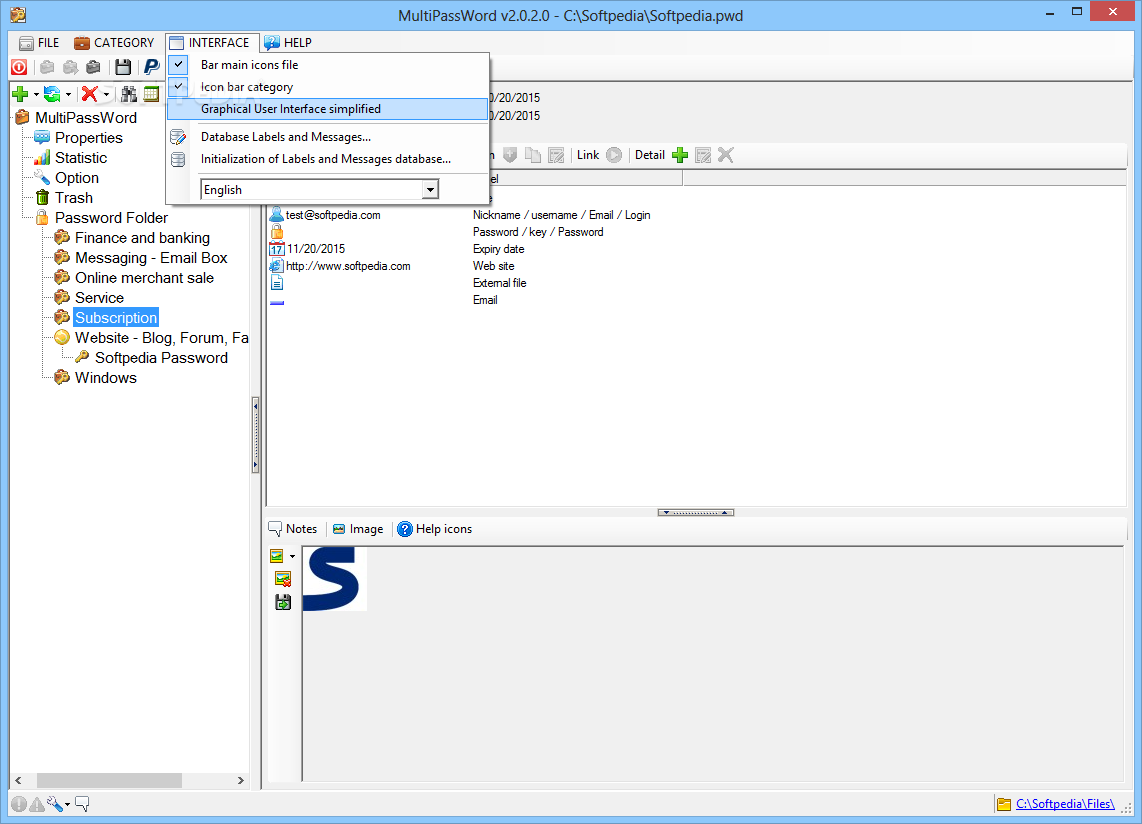Screen dimensions: 1142x824
Task: Click the load image icon in image panel
Action: (277, 556)
